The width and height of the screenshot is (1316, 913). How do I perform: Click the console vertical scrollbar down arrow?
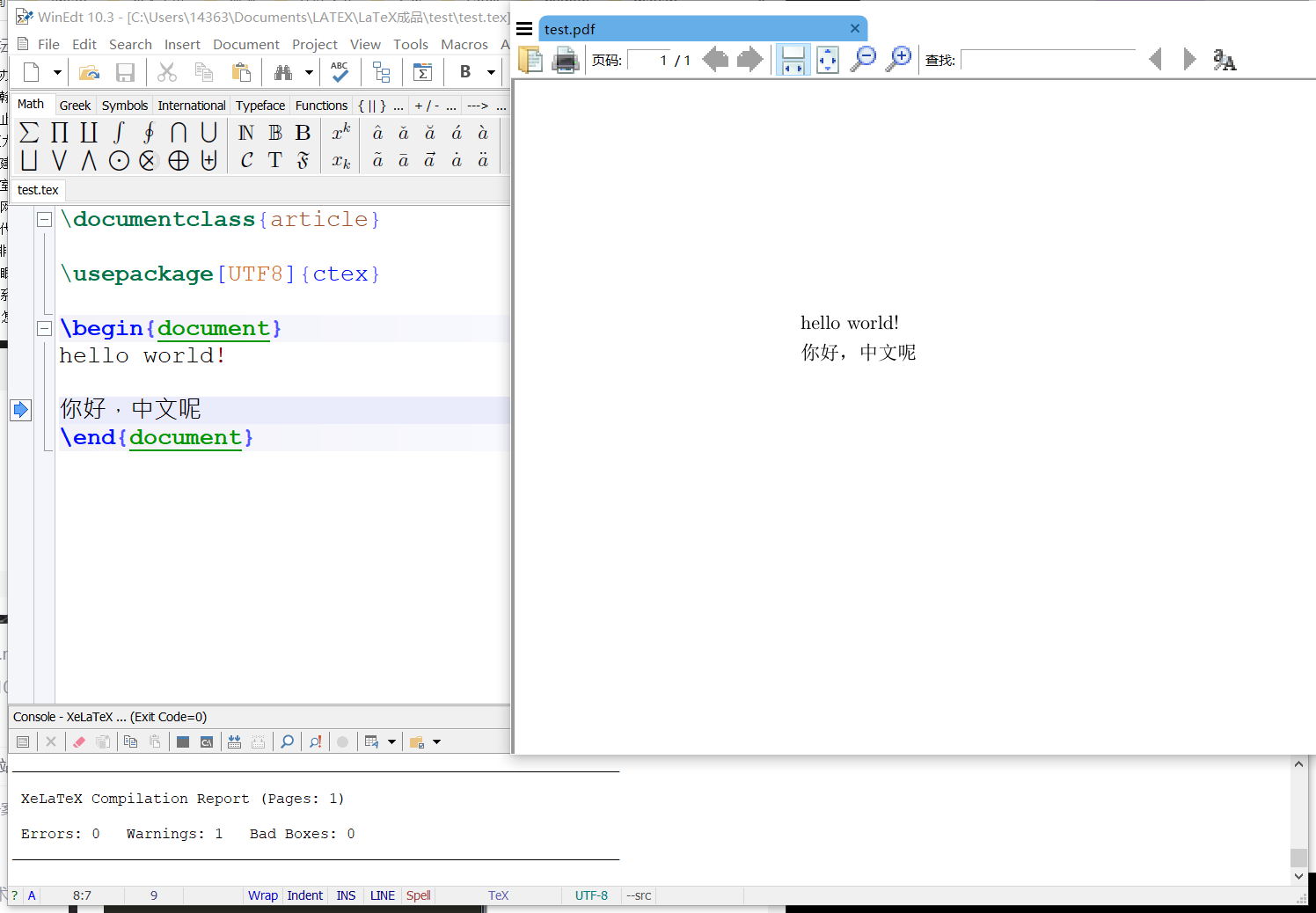pos(1298,876)
